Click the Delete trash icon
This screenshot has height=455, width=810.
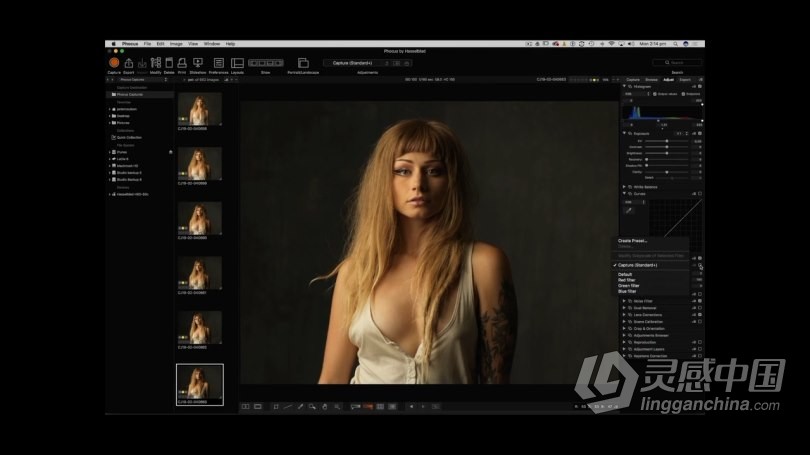(169, 63)
